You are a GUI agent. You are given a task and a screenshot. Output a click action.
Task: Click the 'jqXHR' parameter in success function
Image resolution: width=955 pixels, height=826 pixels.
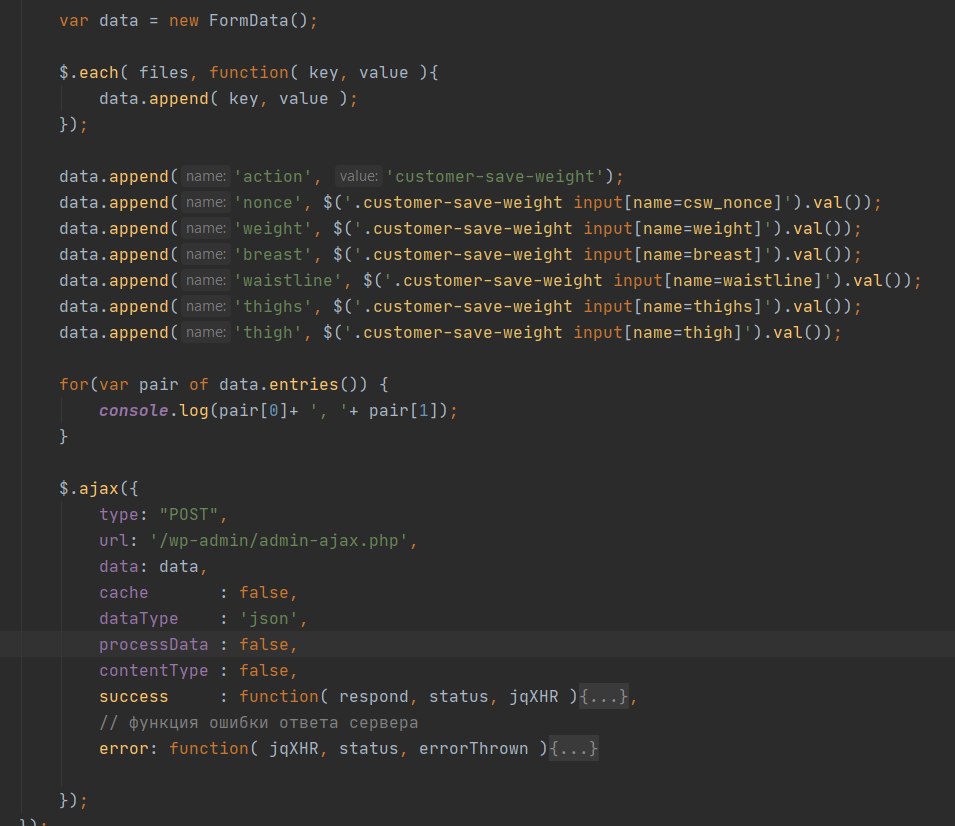[x=534, y=696]
